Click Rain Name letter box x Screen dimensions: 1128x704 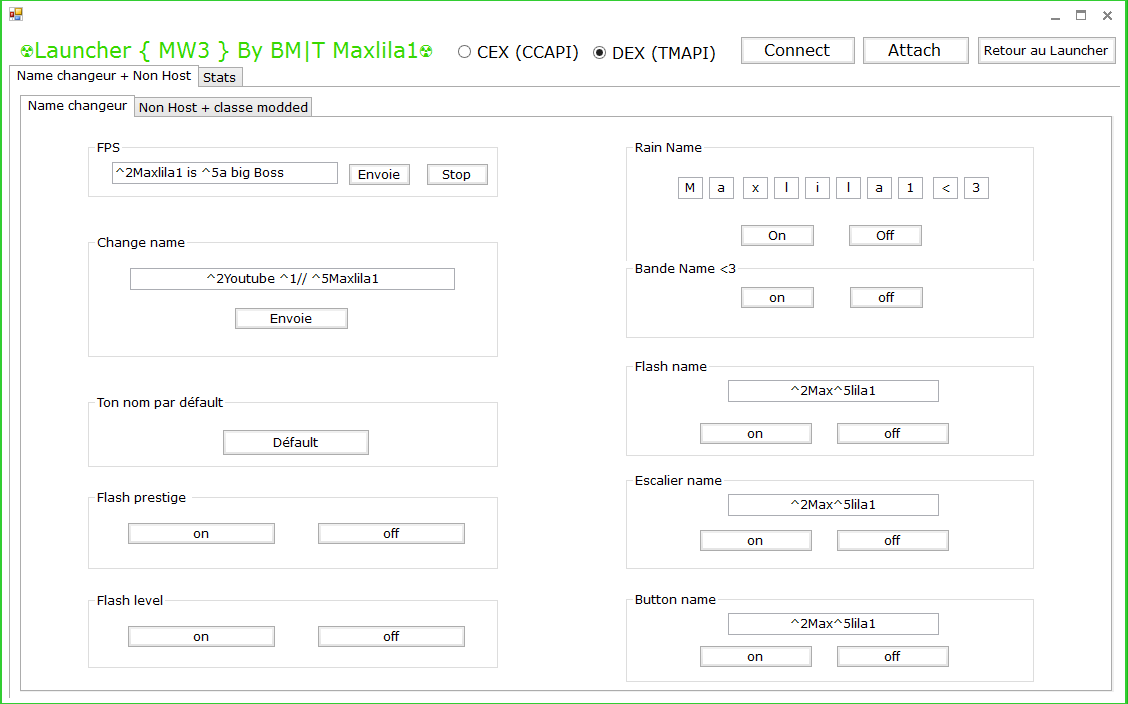tap(755, 188)
